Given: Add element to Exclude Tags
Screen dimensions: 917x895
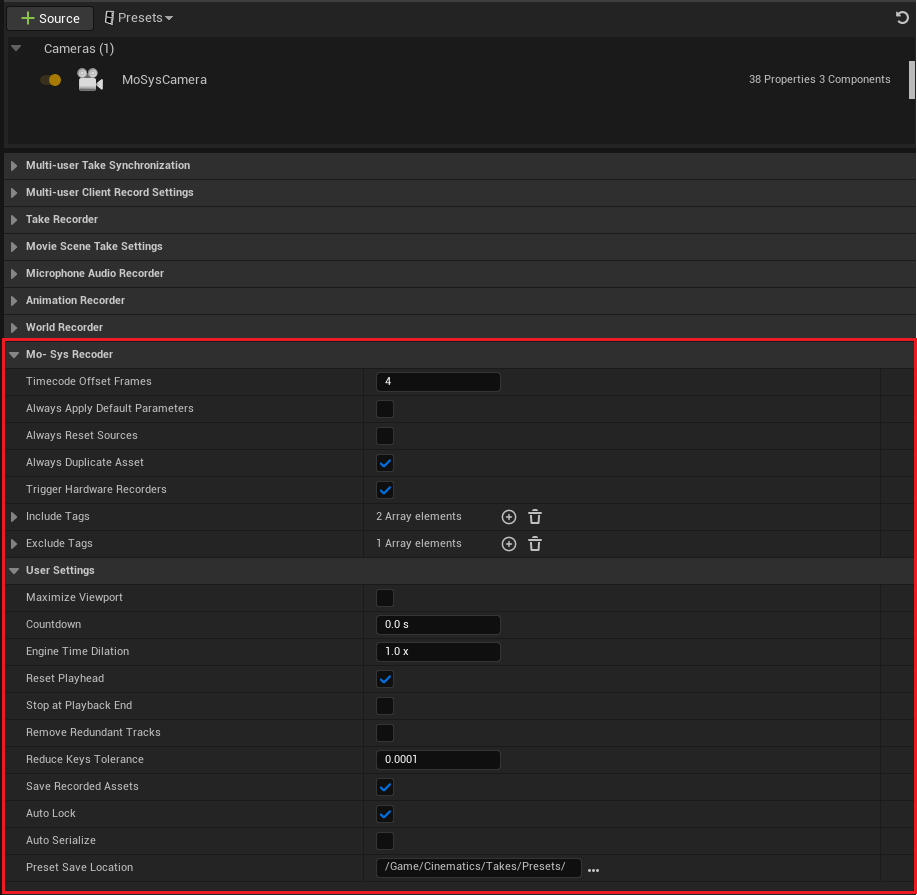Looking at the screenshot, I should point(509,544).
